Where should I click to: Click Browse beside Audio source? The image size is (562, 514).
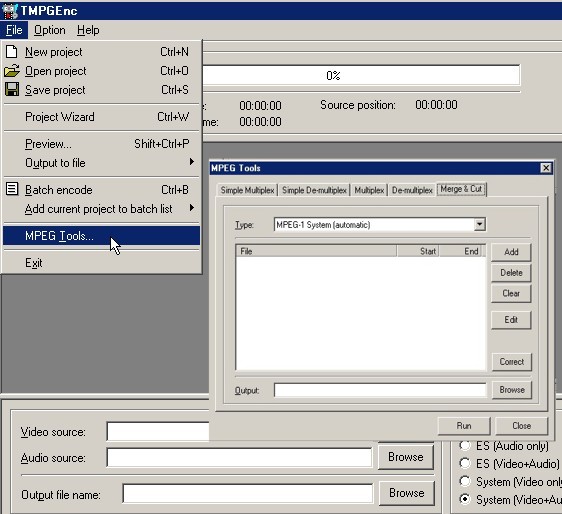[x=406, y=457]
